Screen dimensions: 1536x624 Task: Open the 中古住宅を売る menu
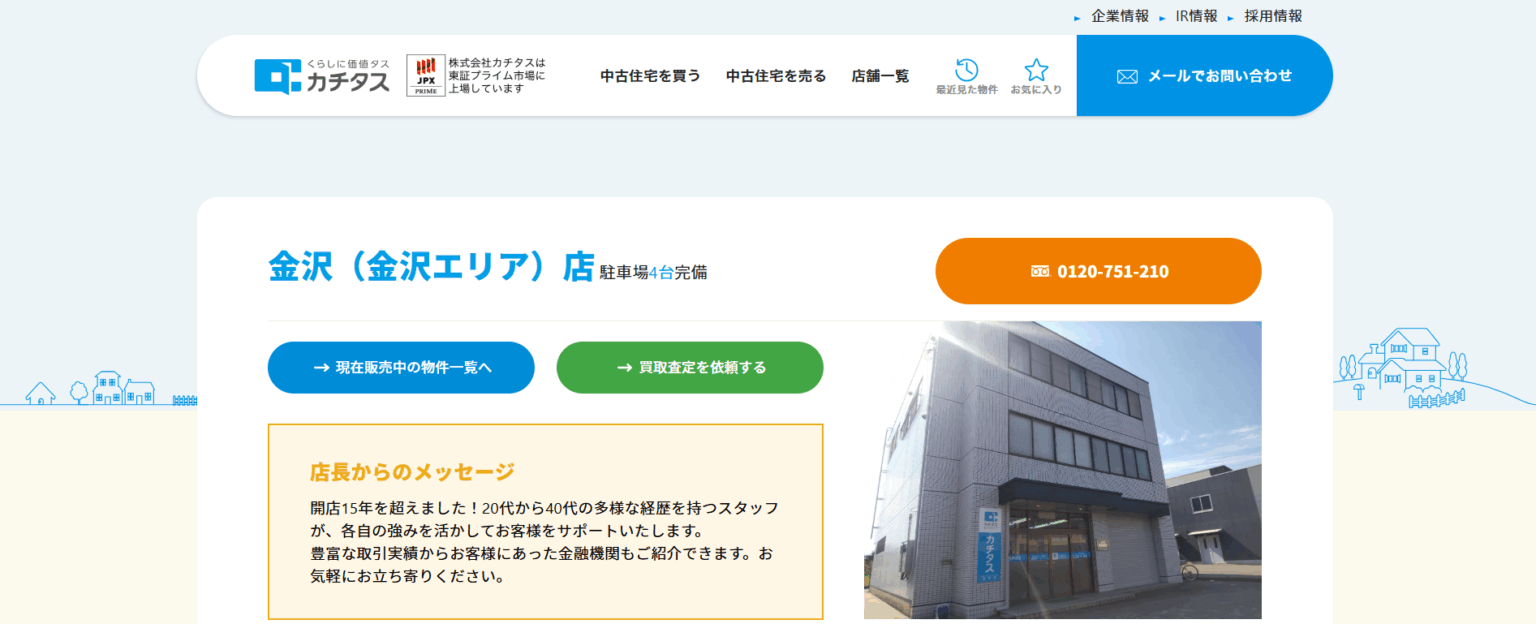point(776,76)
